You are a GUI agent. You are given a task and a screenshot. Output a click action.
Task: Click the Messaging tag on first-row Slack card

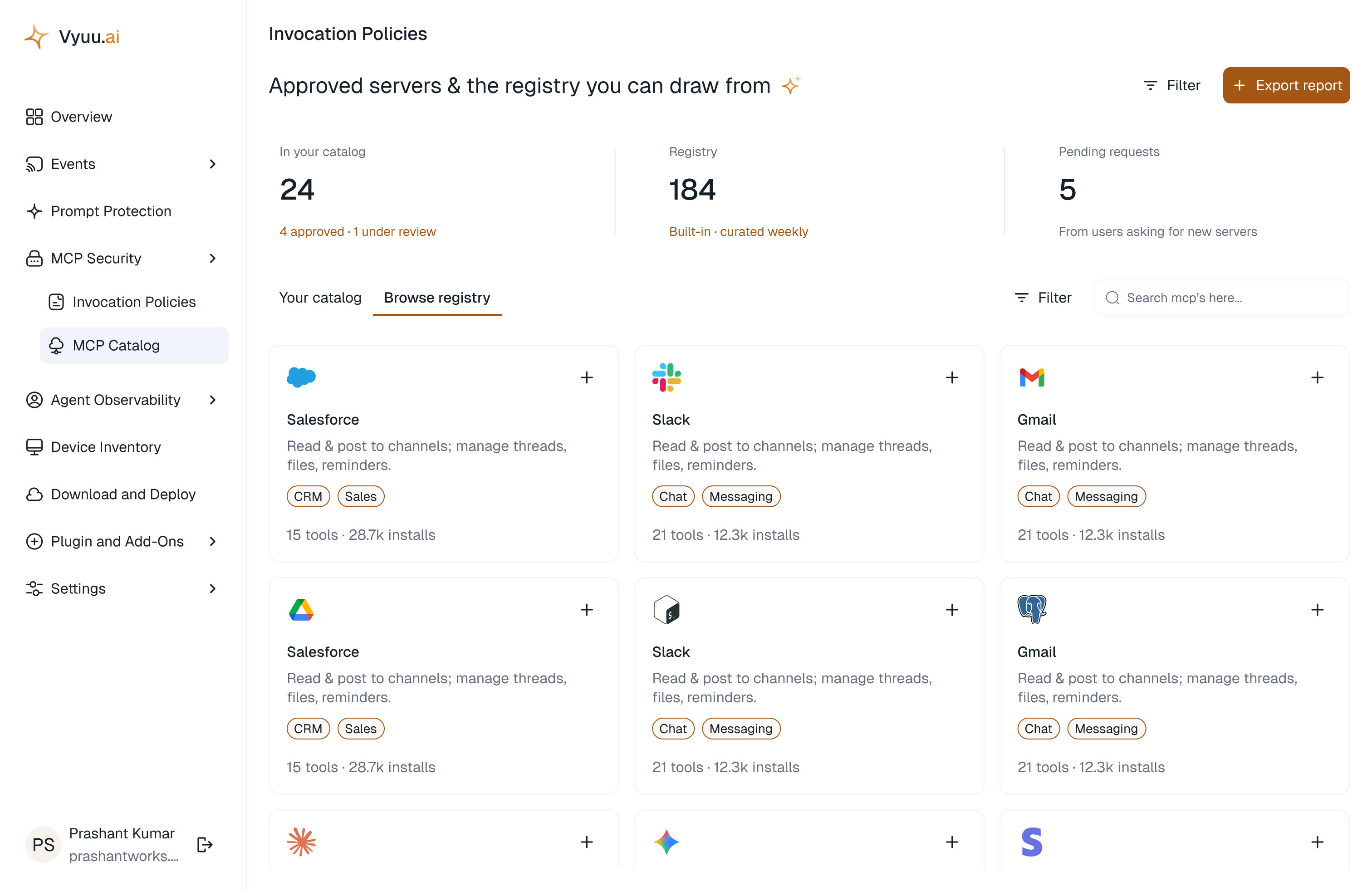(x=741, y=496)
